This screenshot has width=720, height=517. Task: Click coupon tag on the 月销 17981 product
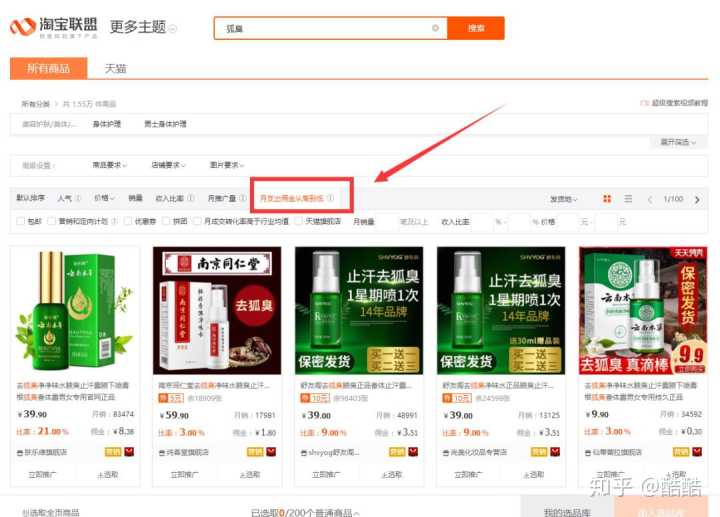pyautogui.click(x=171, y=398)
